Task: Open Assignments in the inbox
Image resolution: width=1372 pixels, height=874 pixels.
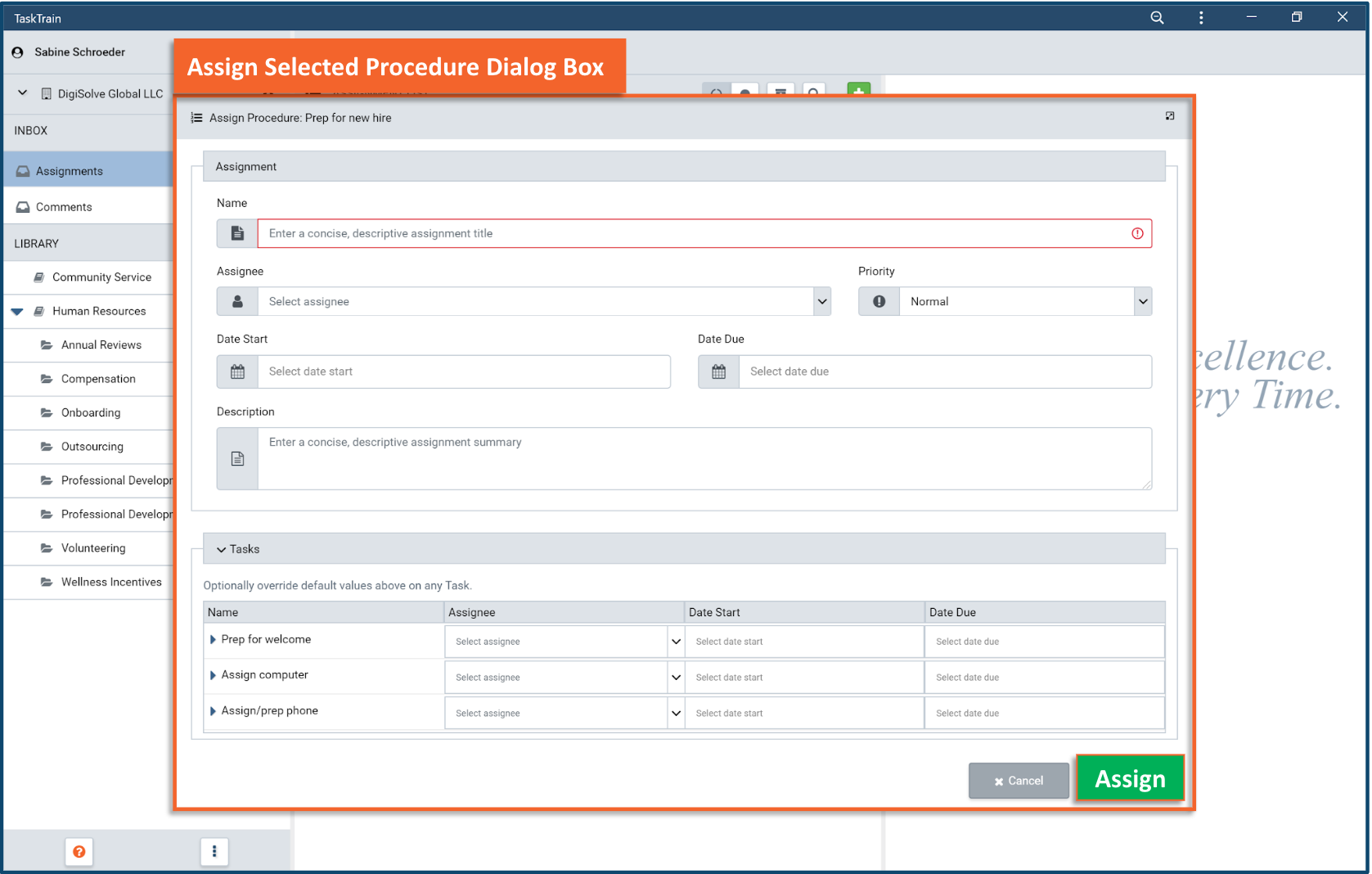Action: pos(70,171)
